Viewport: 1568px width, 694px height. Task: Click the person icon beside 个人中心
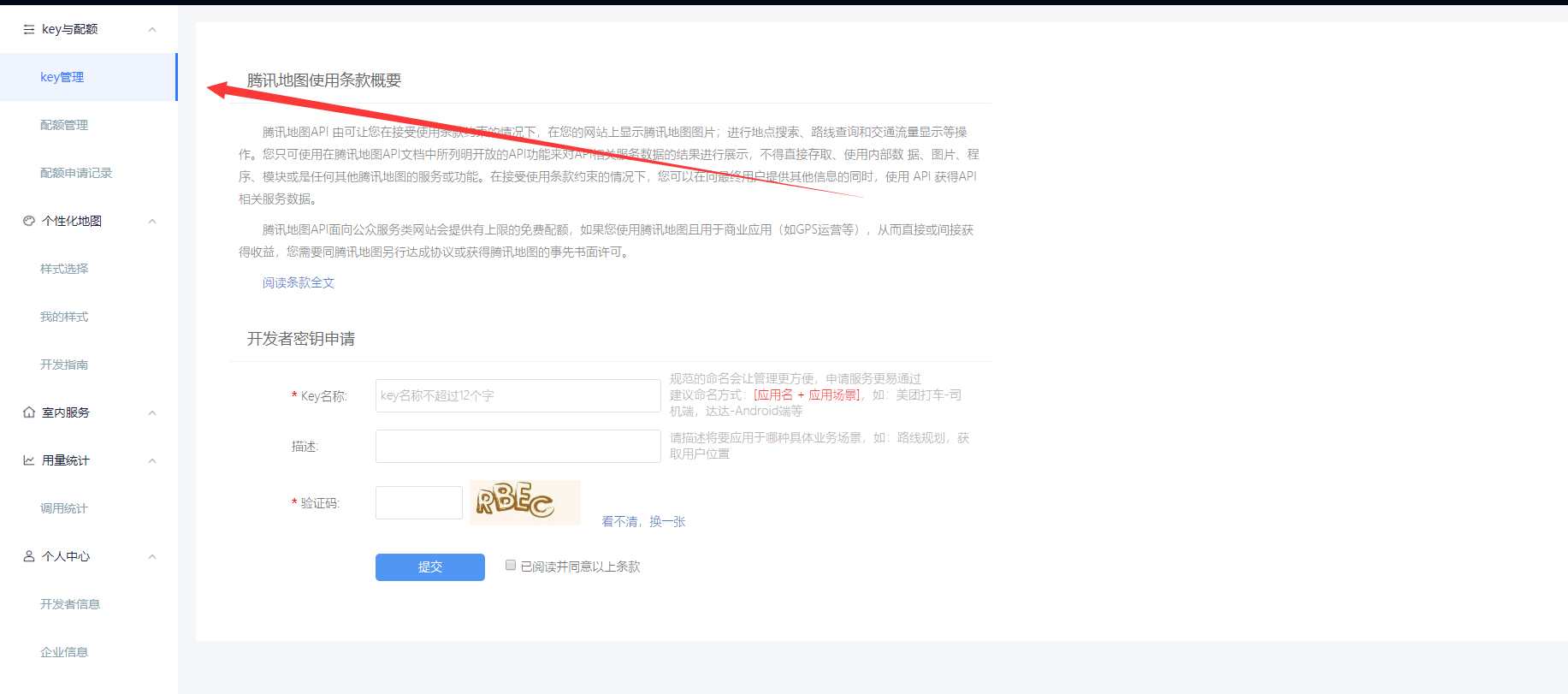pos(29,556)
